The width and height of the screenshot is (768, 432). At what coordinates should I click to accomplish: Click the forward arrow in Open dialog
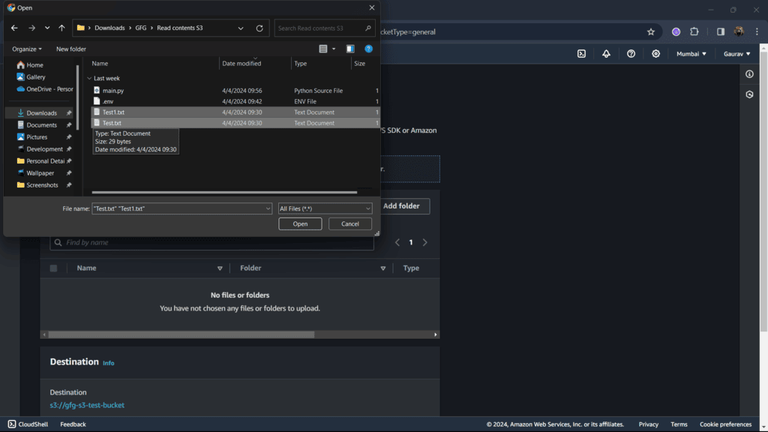(x=32, y=28)
